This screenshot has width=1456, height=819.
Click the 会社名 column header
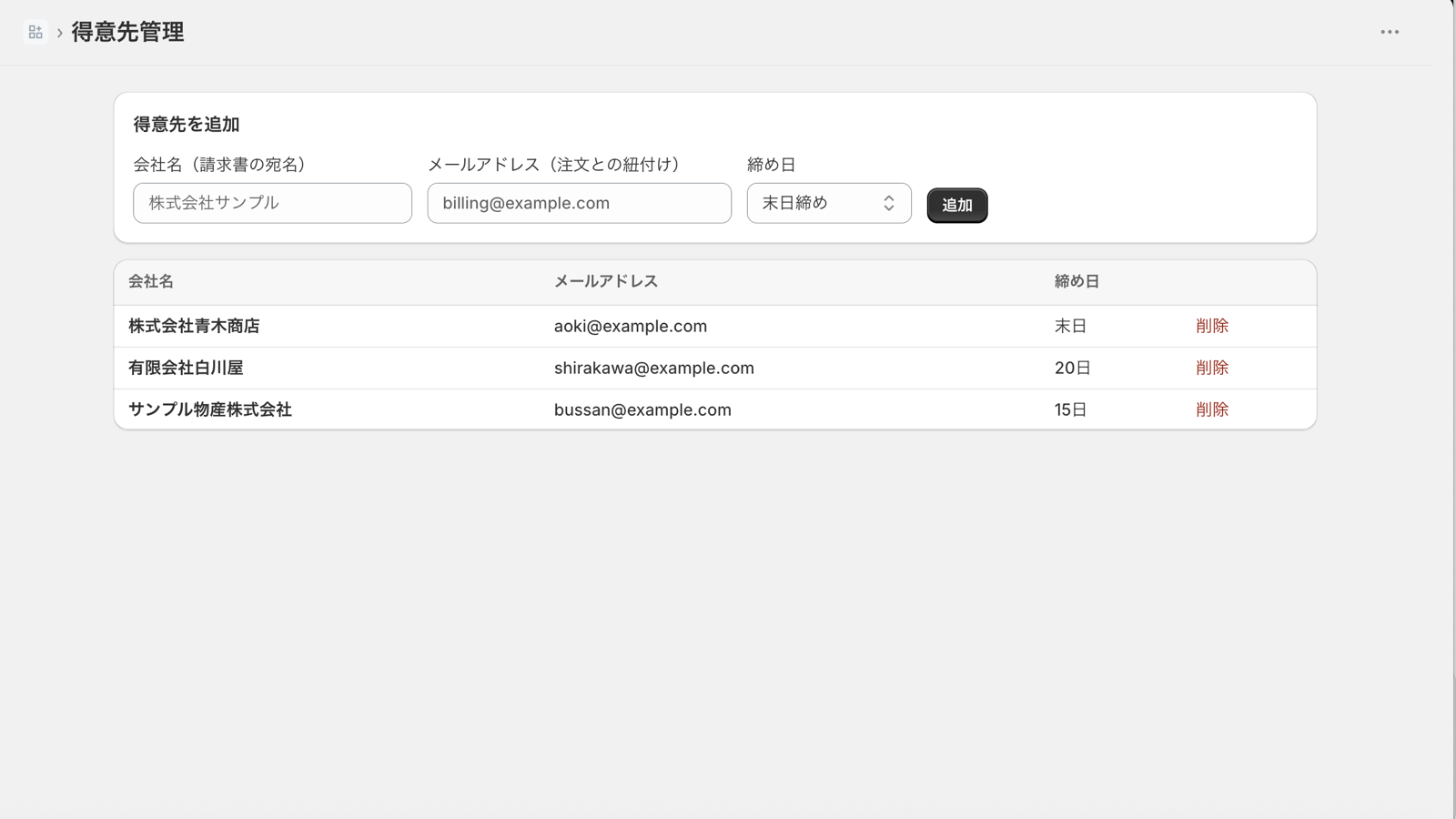pyautogui.click(x=151, y=281)
